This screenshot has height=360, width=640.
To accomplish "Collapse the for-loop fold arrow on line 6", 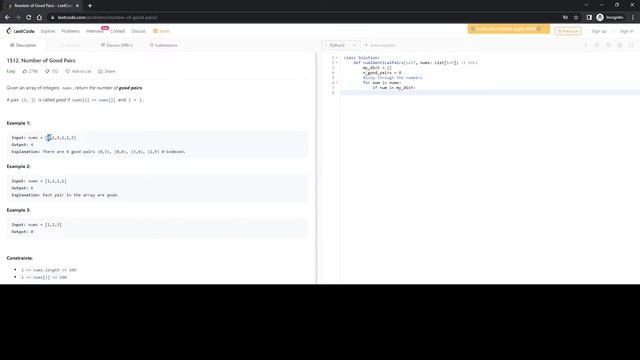I will (337, 83).
